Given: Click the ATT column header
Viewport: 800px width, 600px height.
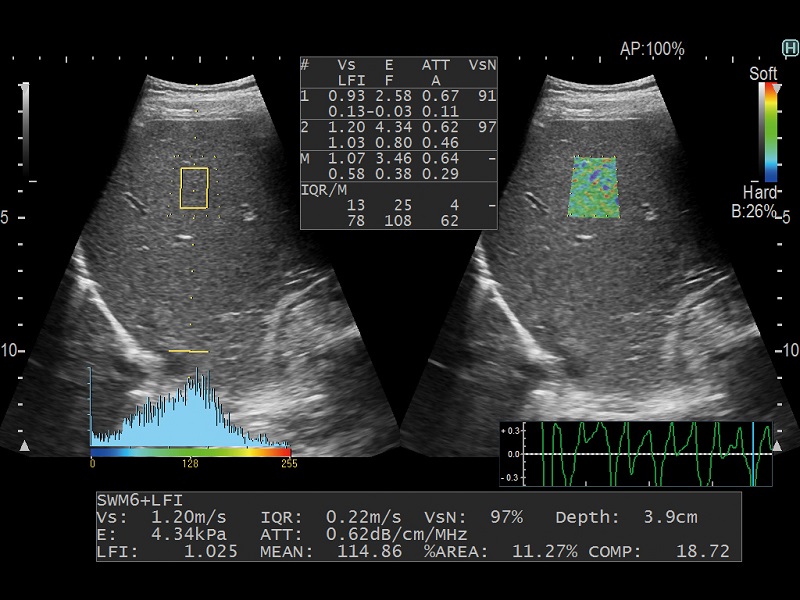Looking at the screenshot, I should 435,64.
